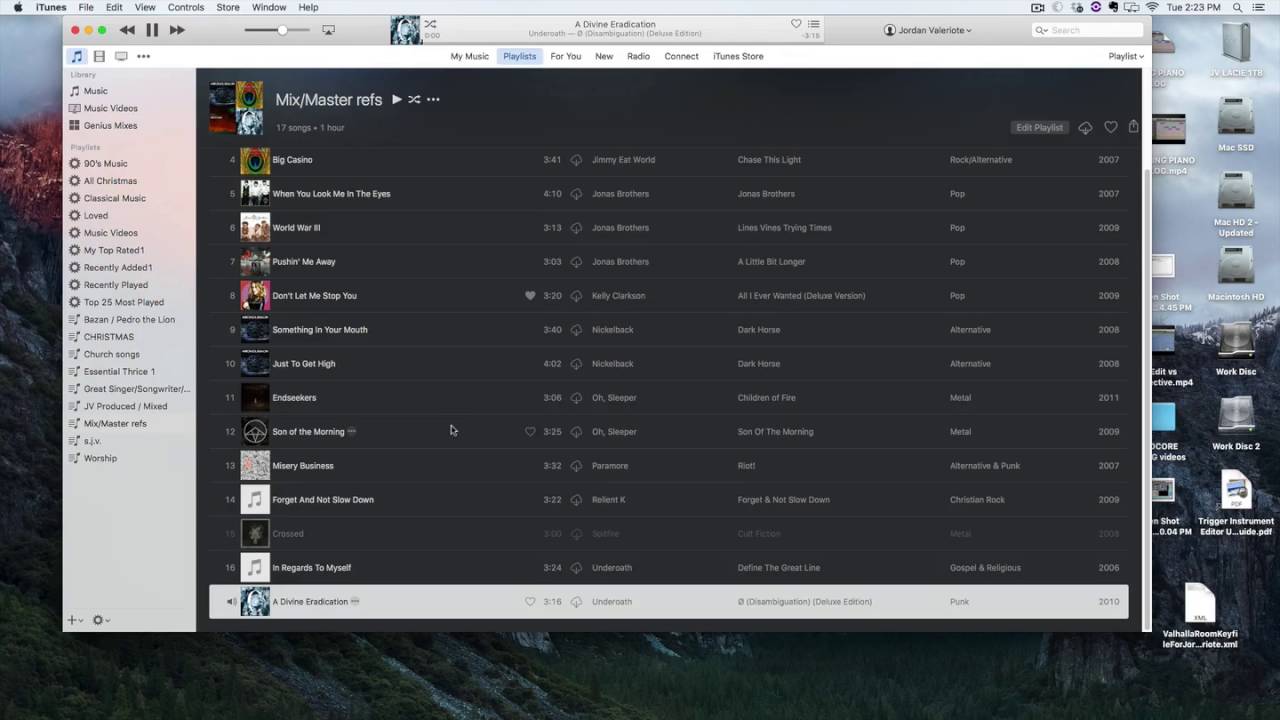Download Something In Your Mouth cloud icon
This screenshot has width=1280, height=720.
click(576, 330)
